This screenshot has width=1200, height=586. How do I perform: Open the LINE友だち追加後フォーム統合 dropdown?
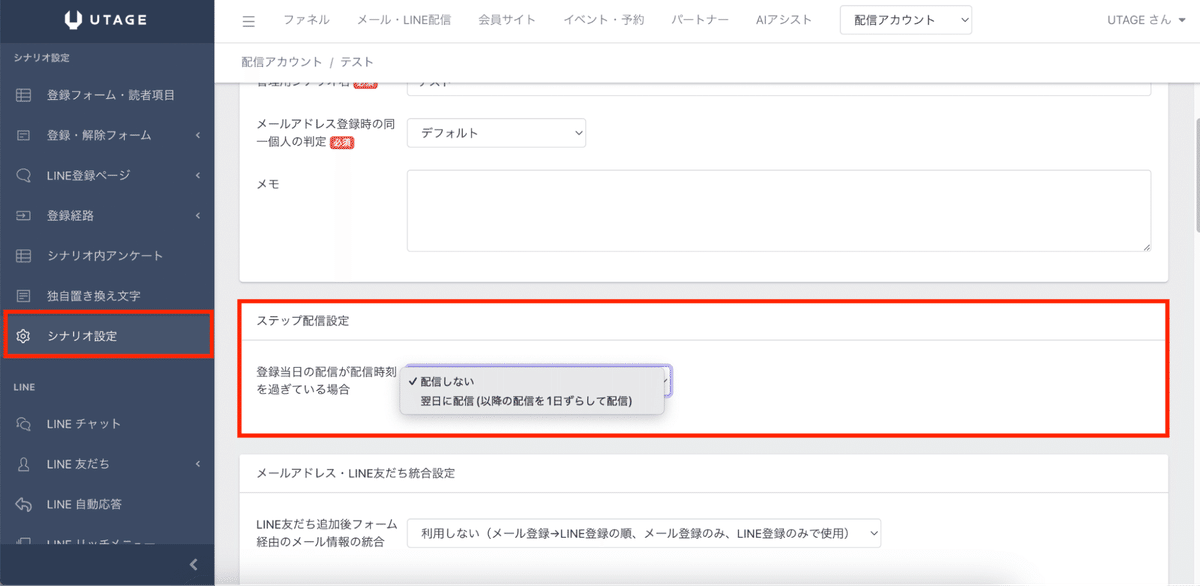click(644, 533)
